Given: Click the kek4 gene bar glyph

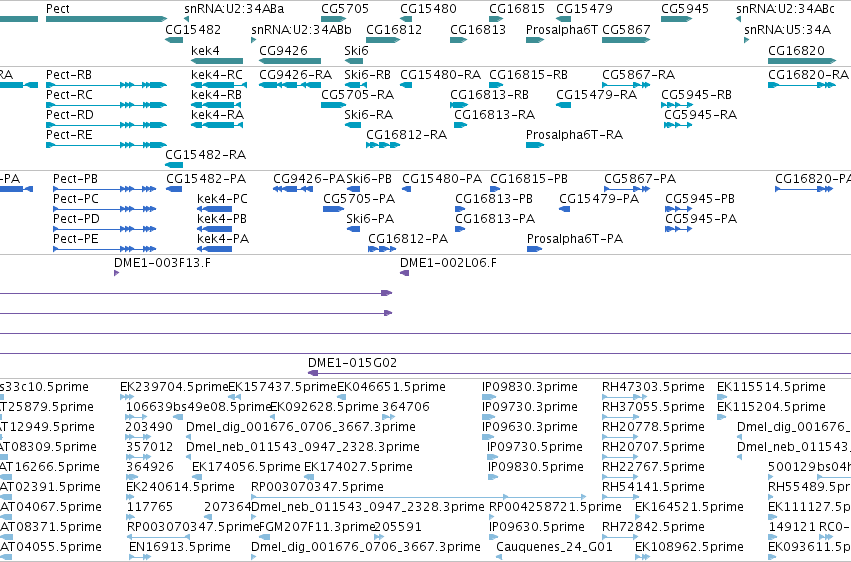Looking at the screenshot, I should tap(217, 61).
